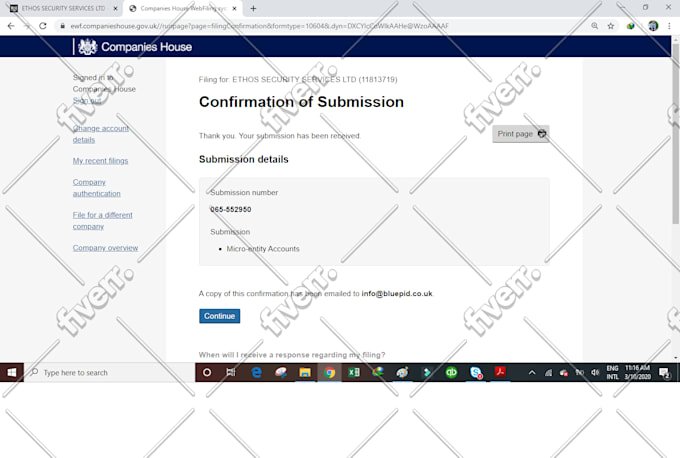Launch Microsoft Edge from taskbar
The height and width of the screenshot is (458, 680).
click(256, 373)
